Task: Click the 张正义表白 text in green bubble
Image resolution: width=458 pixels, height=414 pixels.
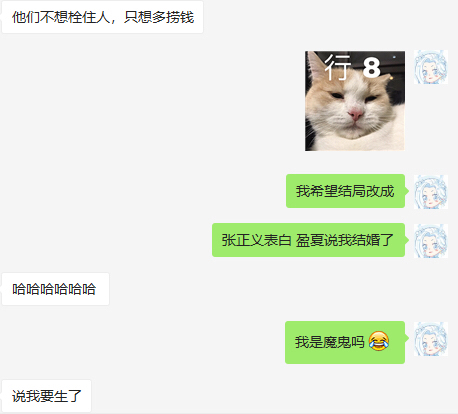Action: click(x=257, y=240)
